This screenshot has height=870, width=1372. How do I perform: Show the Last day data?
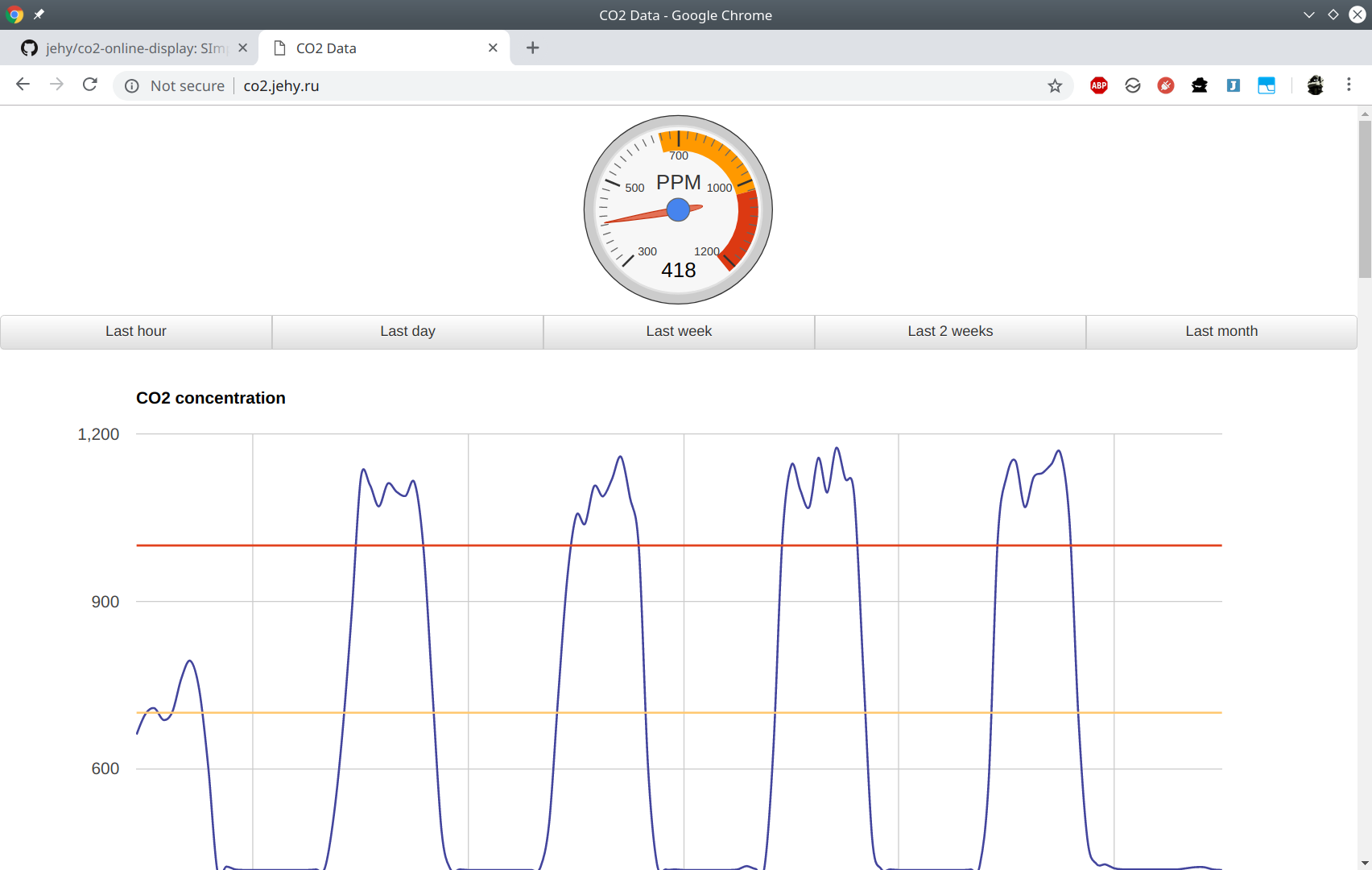[x=407, y=332]
